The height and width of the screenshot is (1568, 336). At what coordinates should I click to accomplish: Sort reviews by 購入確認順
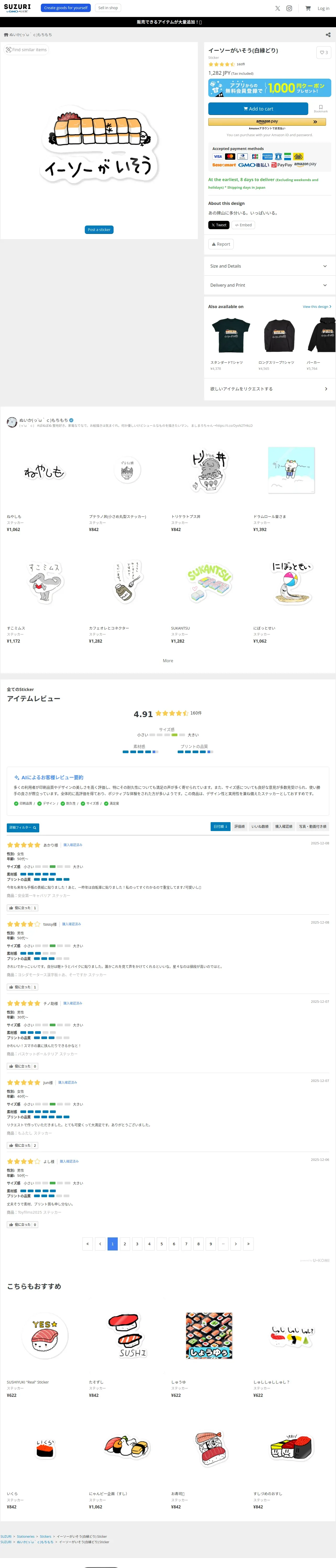coord(284,827)
